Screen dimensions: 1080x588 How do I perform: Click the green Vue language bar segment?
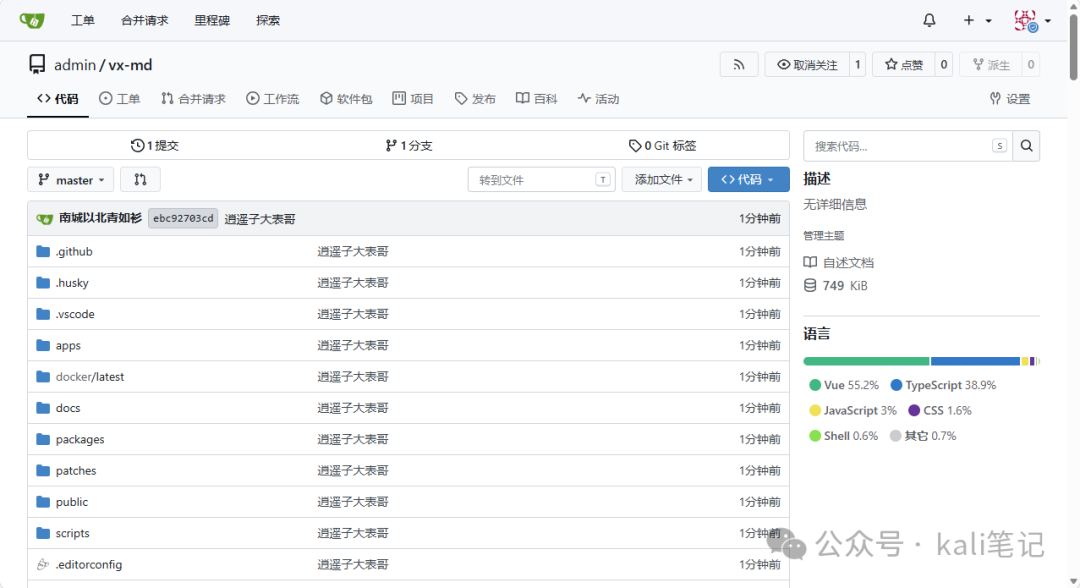(866, 361)
